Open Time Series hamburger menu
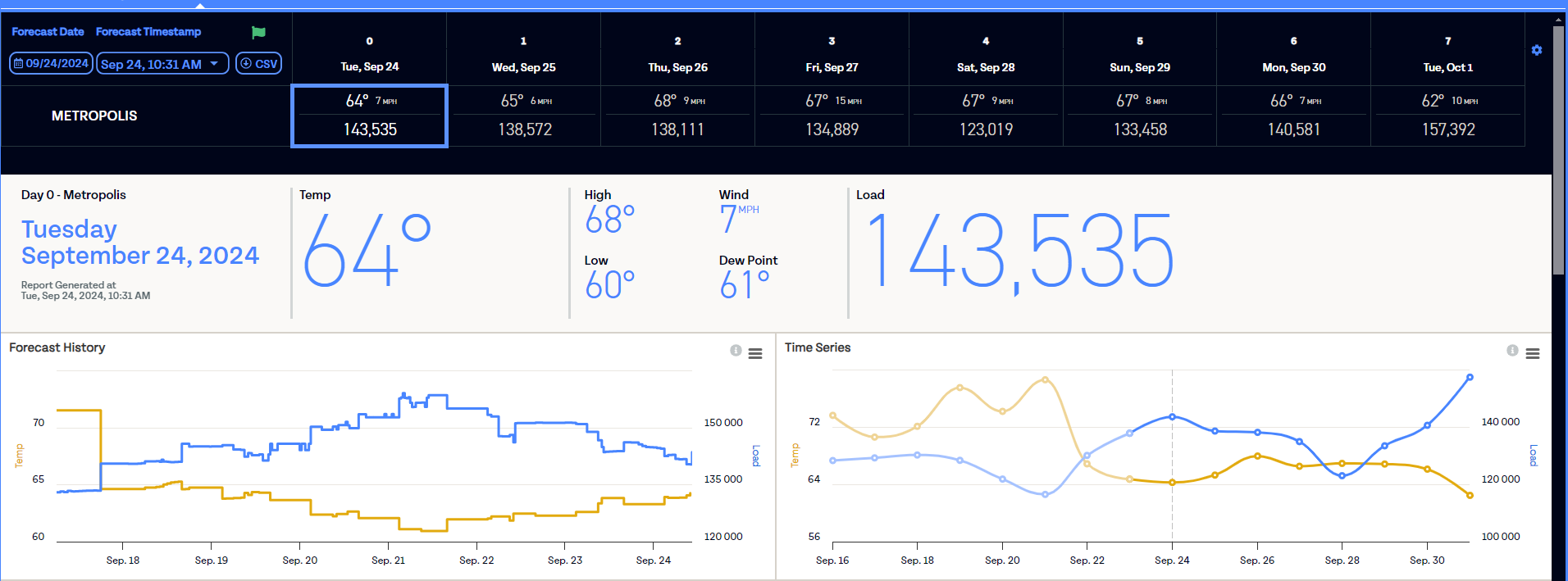 [x=1532, y=353]
